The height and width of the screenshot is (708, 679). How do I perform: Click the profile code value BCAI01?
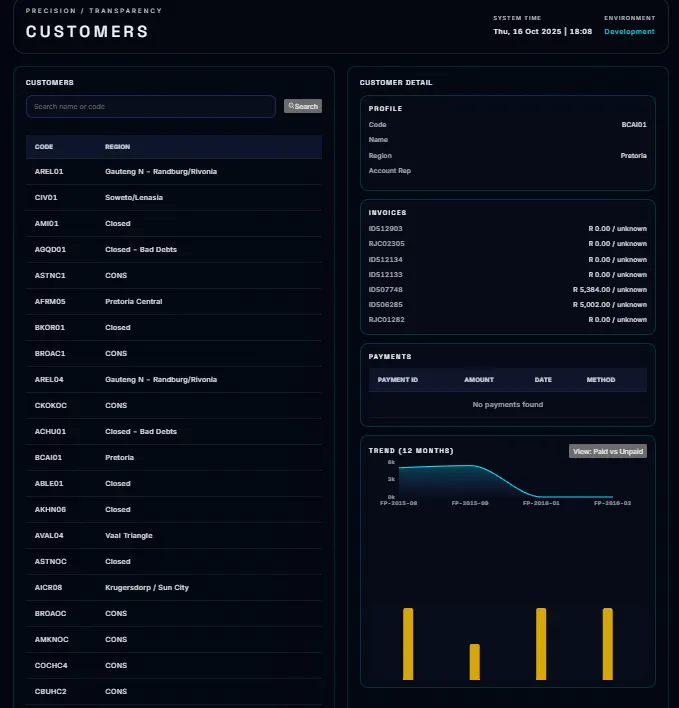coord(634,125)
